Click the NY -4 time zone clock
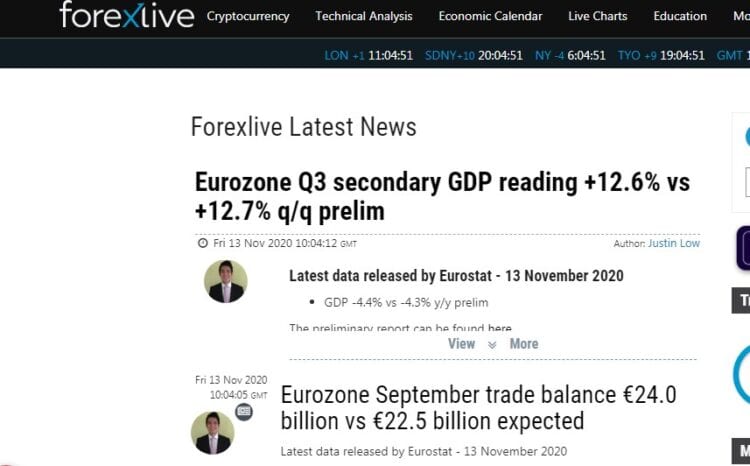This screenshot has height=466, width=750. click(x=570, y=55)
